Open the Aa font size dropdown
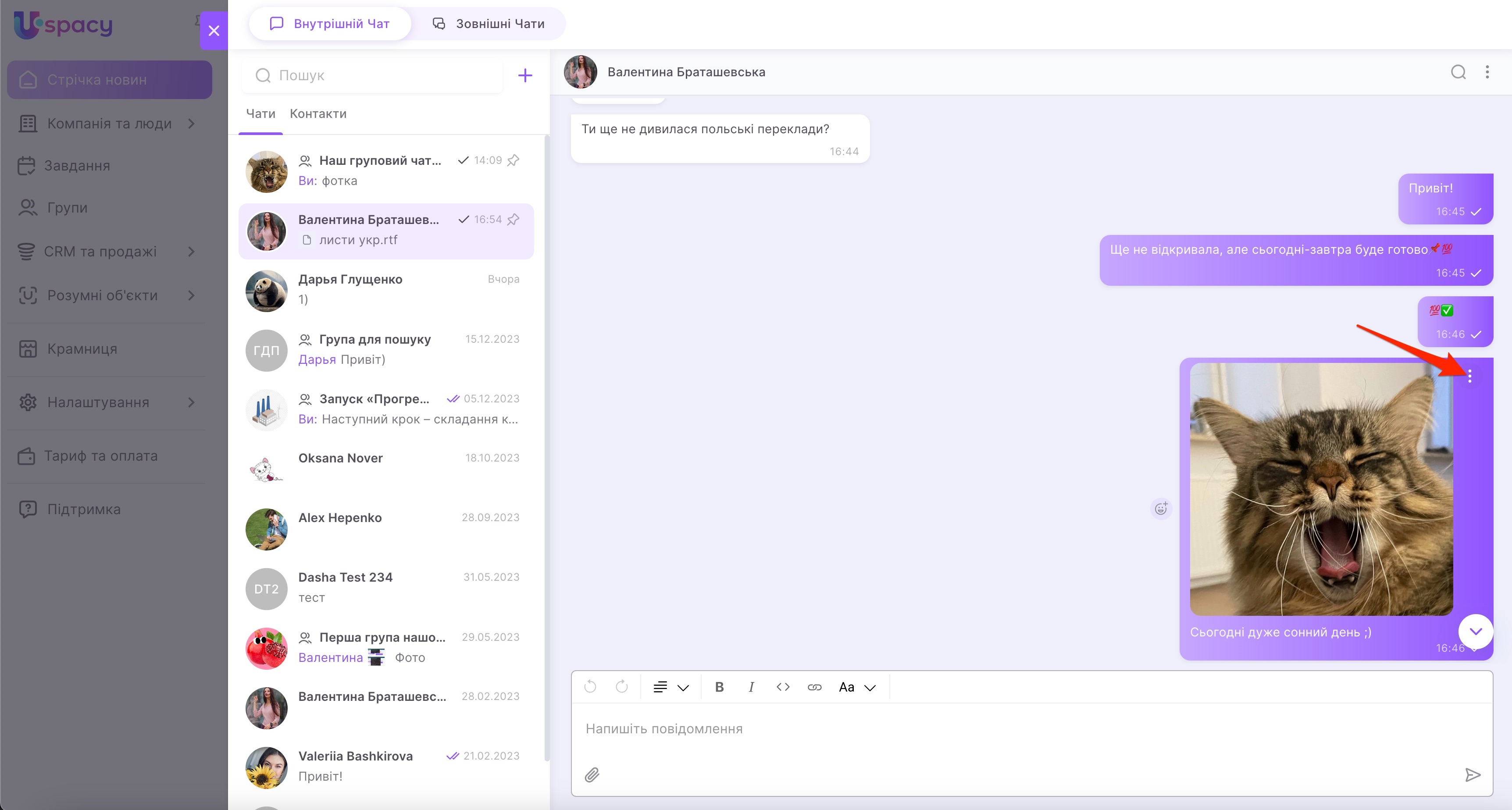The image size is (1512, 810). tap(856, 687)
